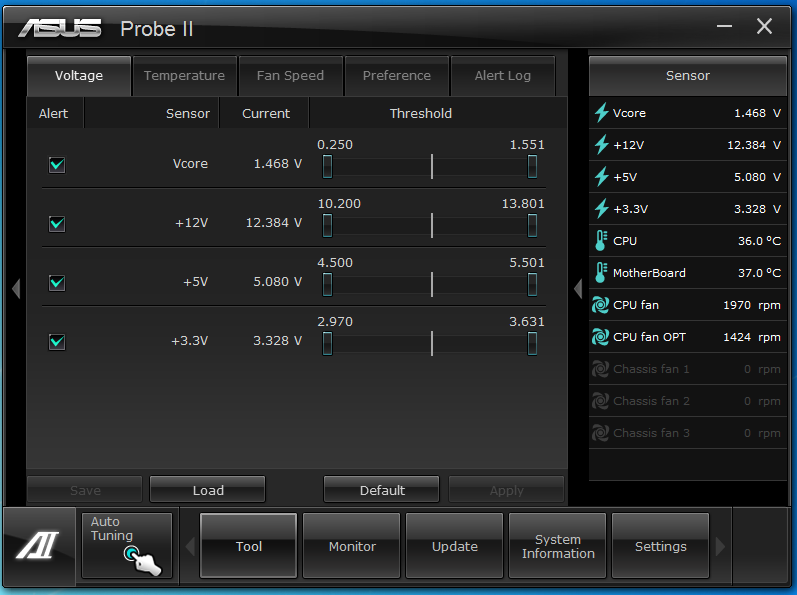Click the CPU fan OPT 1424 rpm reading
The height and width of the screenshot is (595, 797).
(752, 337)
